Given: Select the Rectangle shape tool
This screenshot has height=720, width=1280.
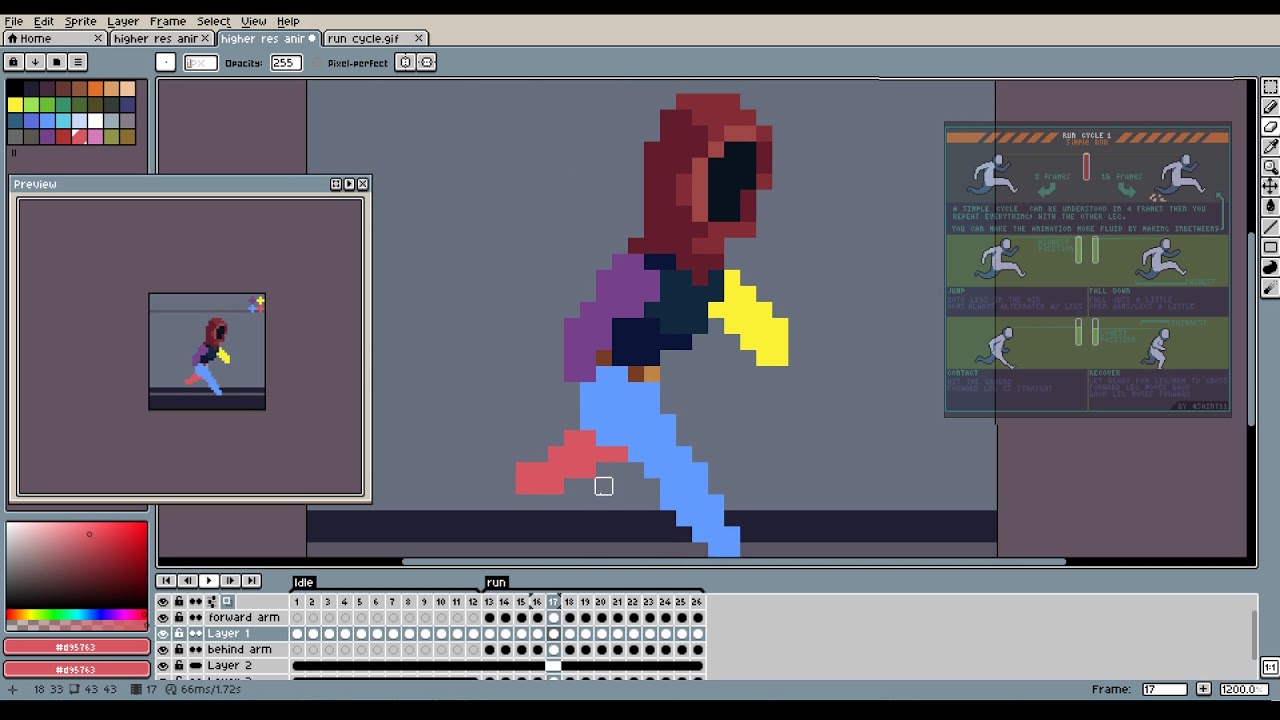Looking at the screenshot, I should (1270, 247).
